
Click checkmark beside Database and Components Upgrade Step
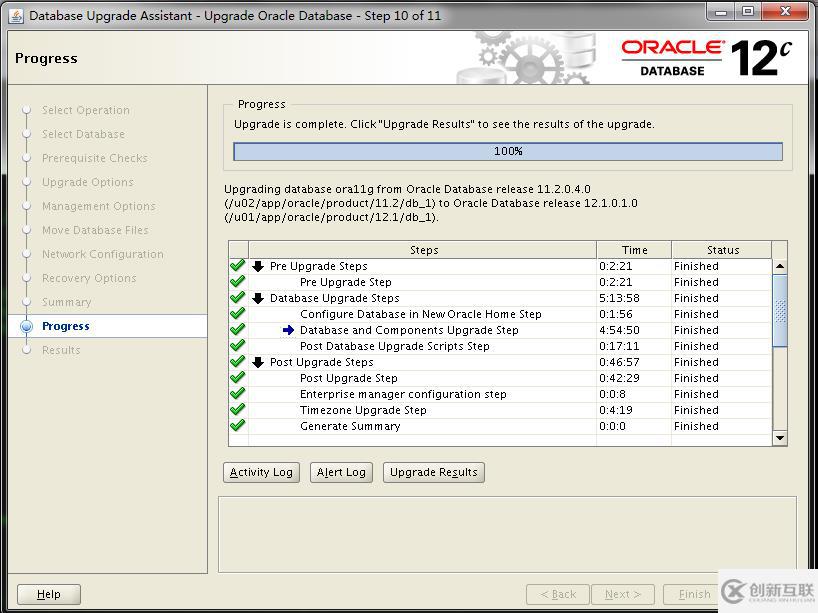coord(238,330)
